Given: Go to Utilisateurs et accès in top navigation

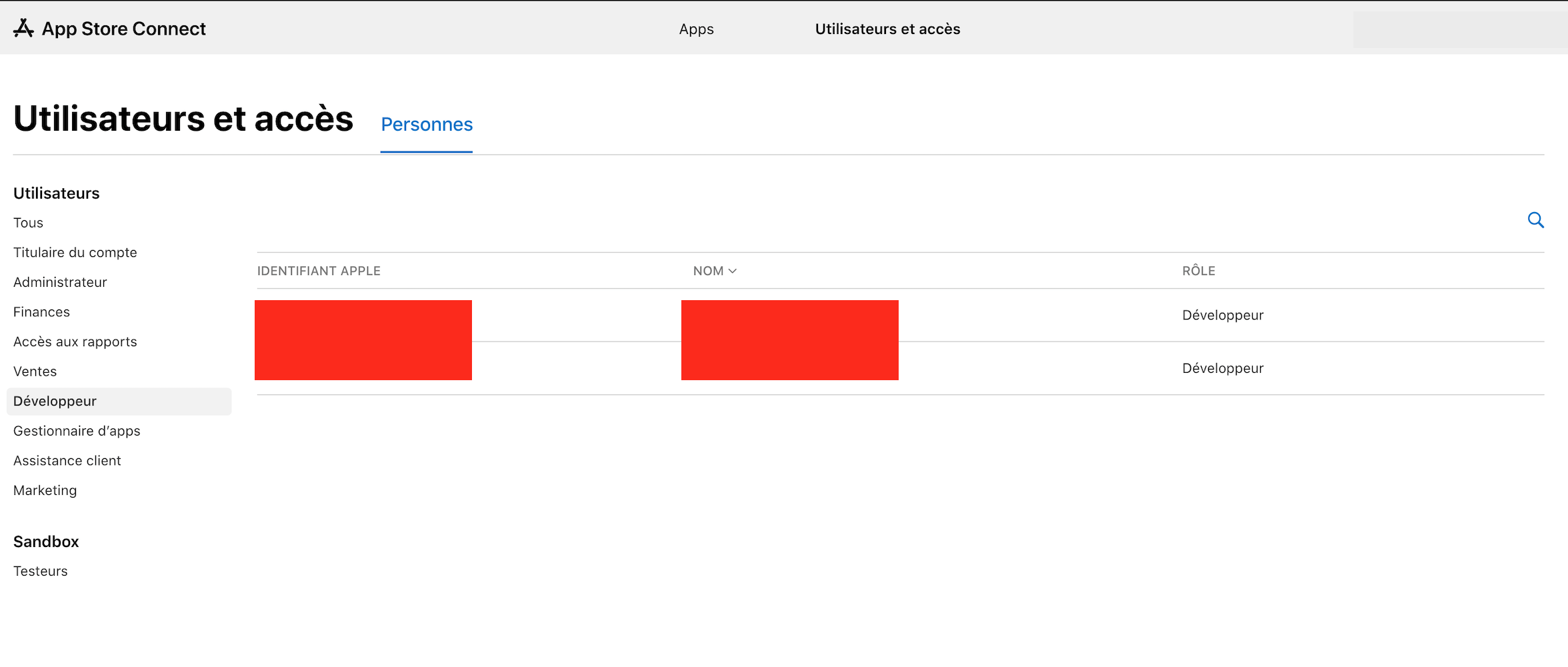Looking at the screenshot, I should click(887, 29).
